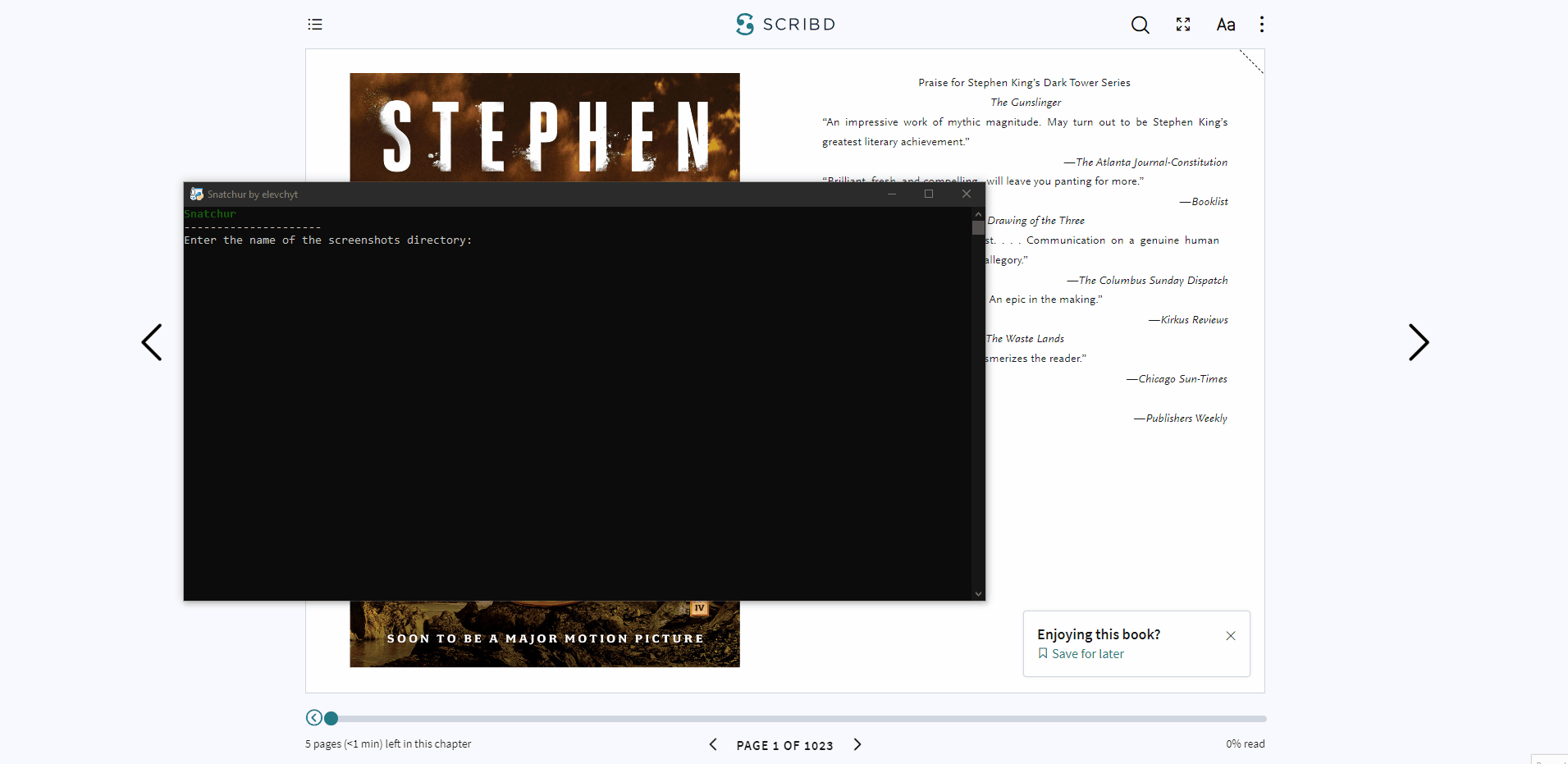Click the next chevron beside PAGE 1 OF 1023
The image size is (1568, 764).
click(857, 744)
